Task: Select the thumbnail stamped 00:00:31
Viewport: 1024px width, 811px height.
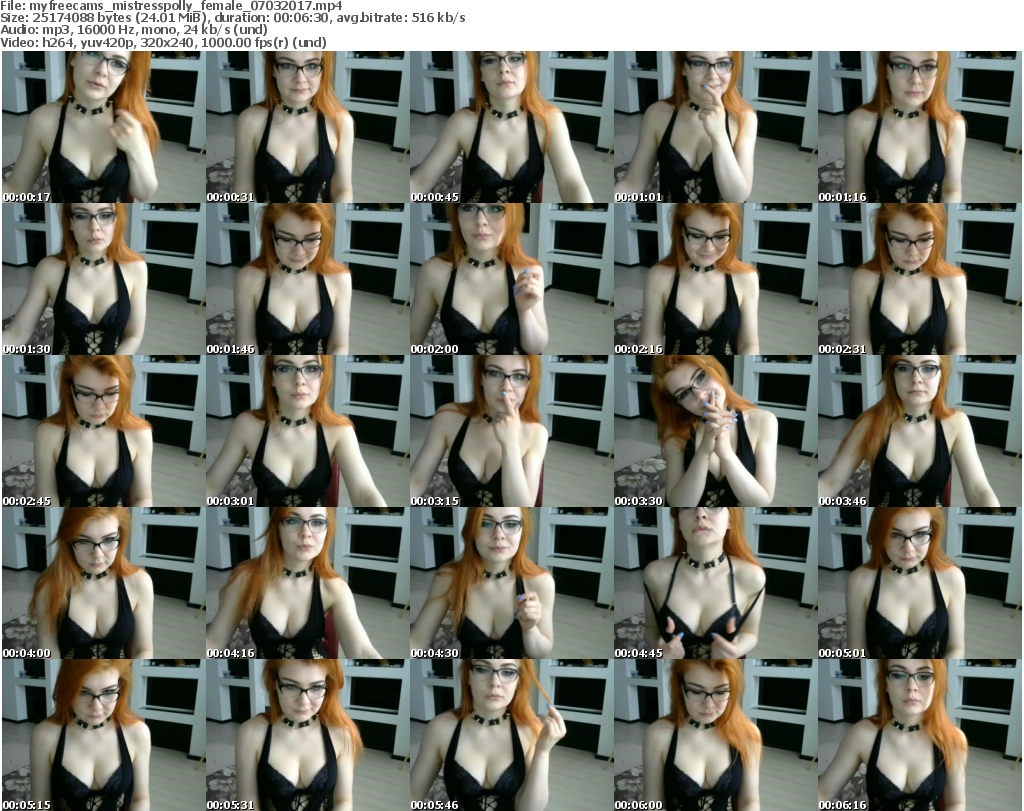Action: coord(308,127)
